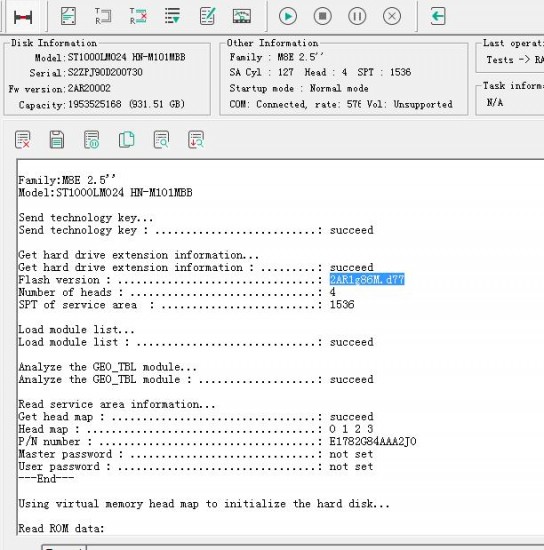Search log with magnifier page icon
This screenshot has width=544, height=550.
[x=161, y=140]
